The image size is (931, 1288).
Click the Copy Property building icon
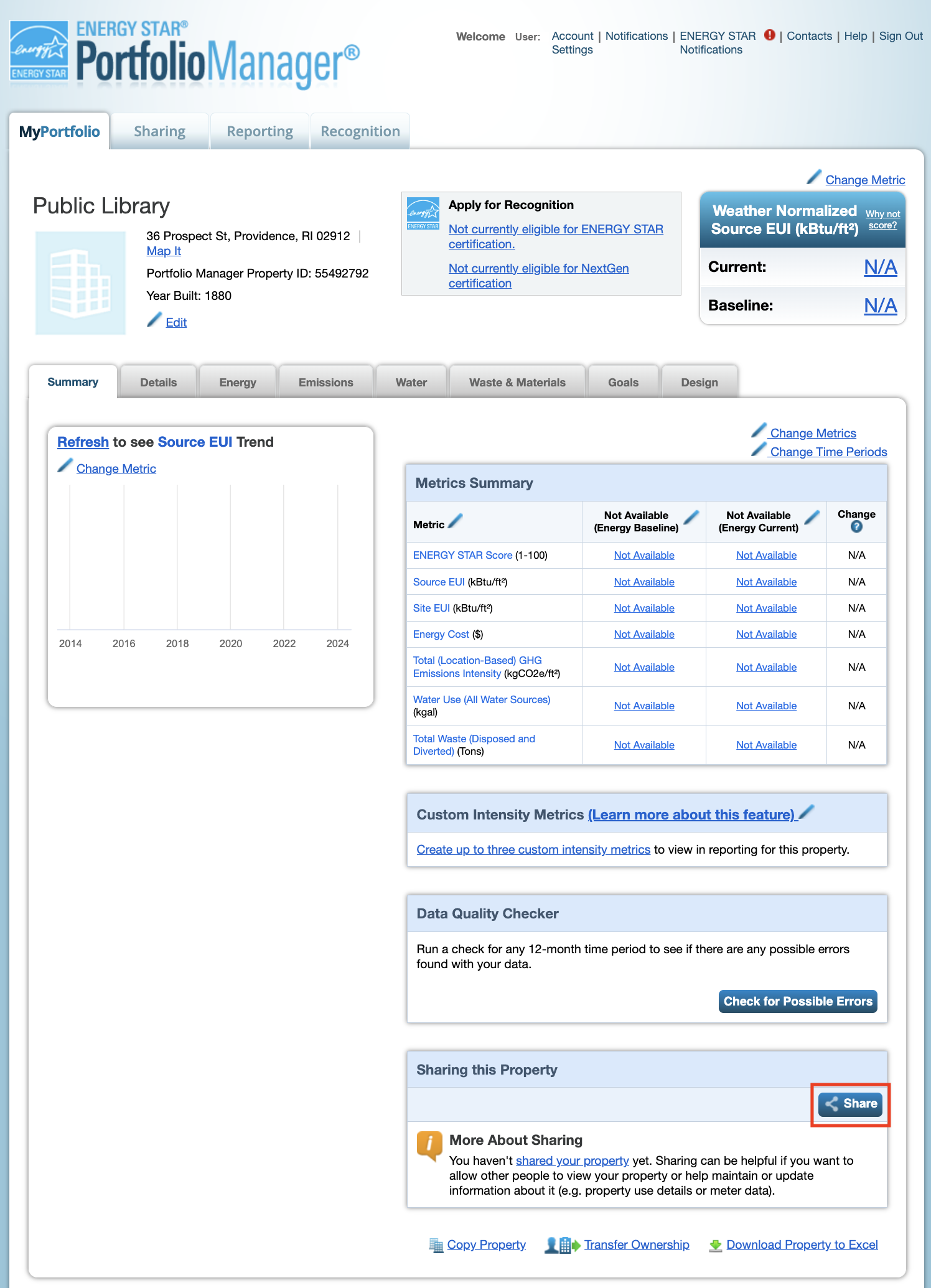436,1245
